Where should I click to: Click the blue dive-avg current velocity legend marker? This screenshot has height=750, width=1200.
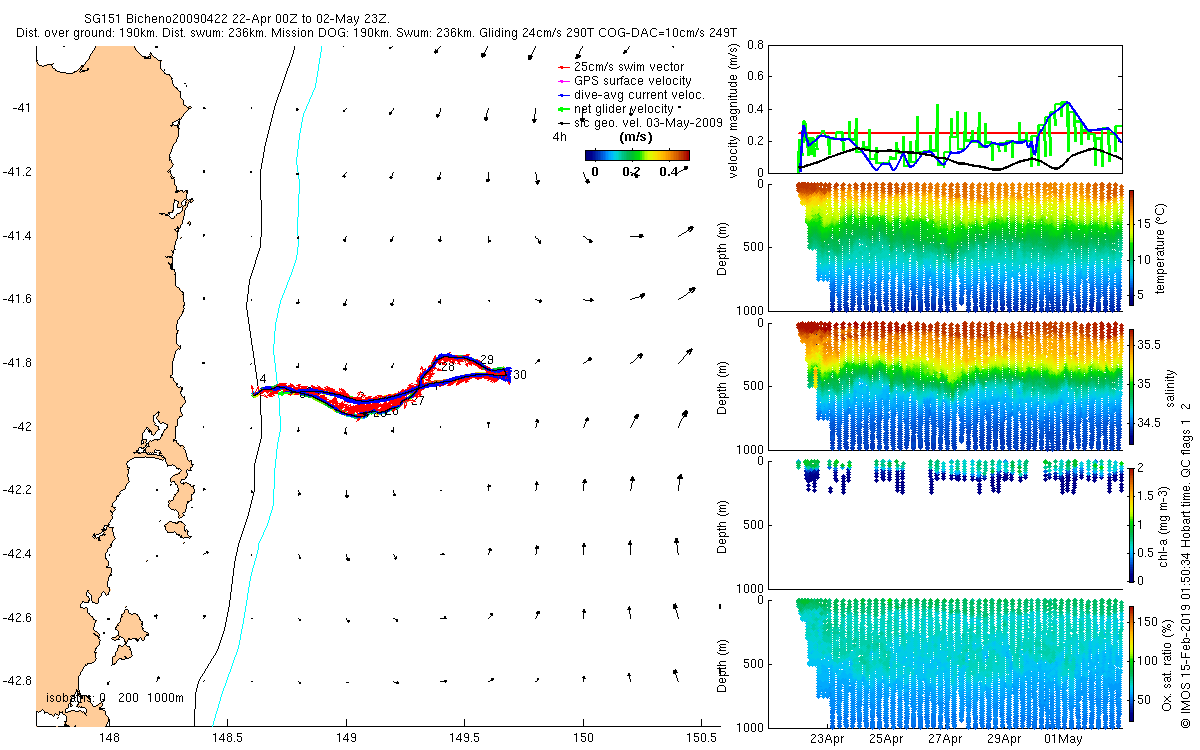tap(565, 95)
